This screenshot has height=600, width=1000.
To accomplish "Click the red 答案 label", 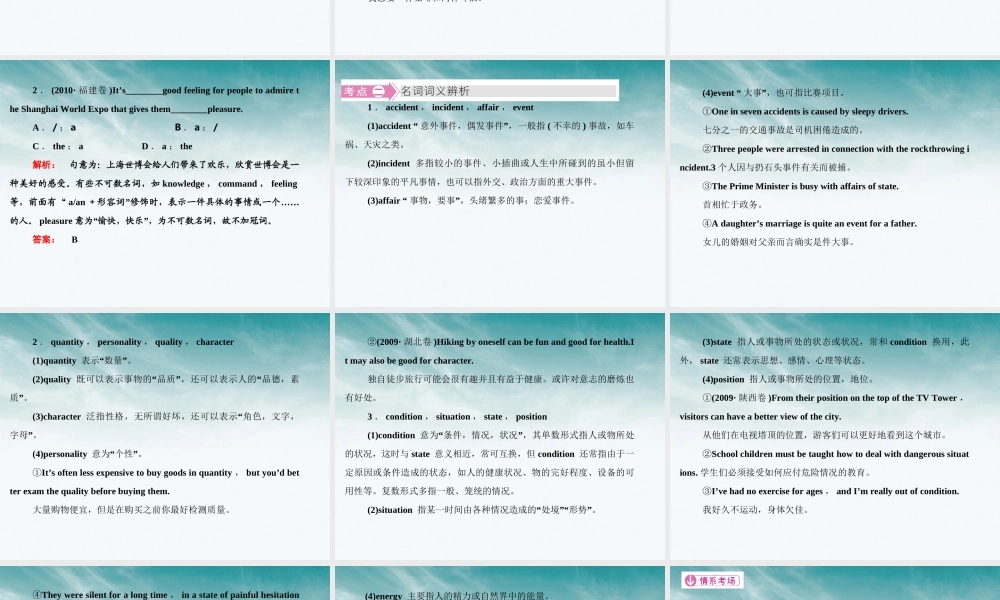I will tap(44, 240).
